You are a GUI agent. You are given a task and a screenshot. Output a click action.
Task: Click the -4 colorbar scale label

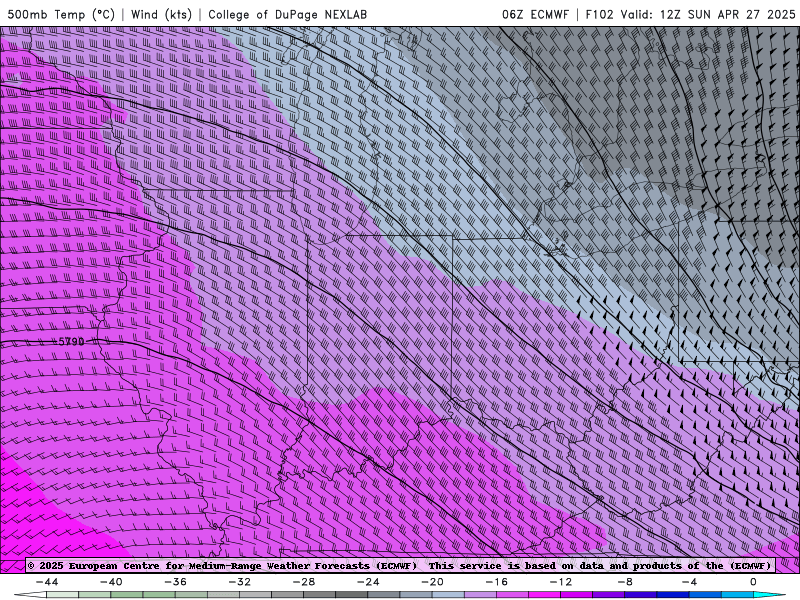coord(689,582)
